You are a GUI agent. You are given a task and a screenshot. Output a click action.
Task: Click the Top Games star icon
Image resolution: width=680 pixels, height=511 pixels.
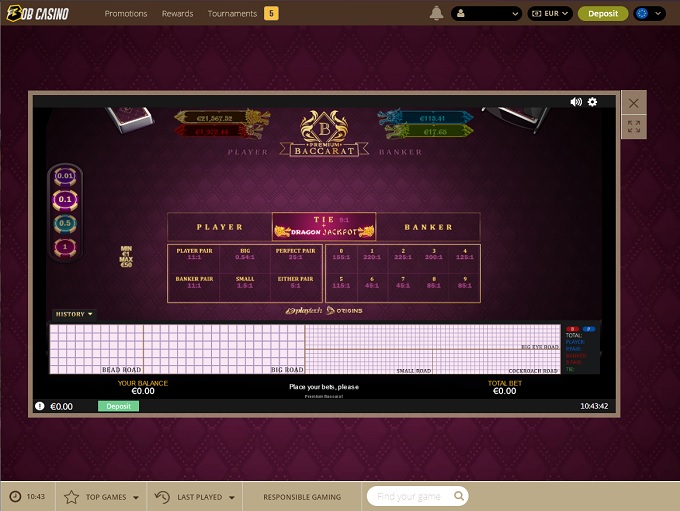click(x=71, y=496)
